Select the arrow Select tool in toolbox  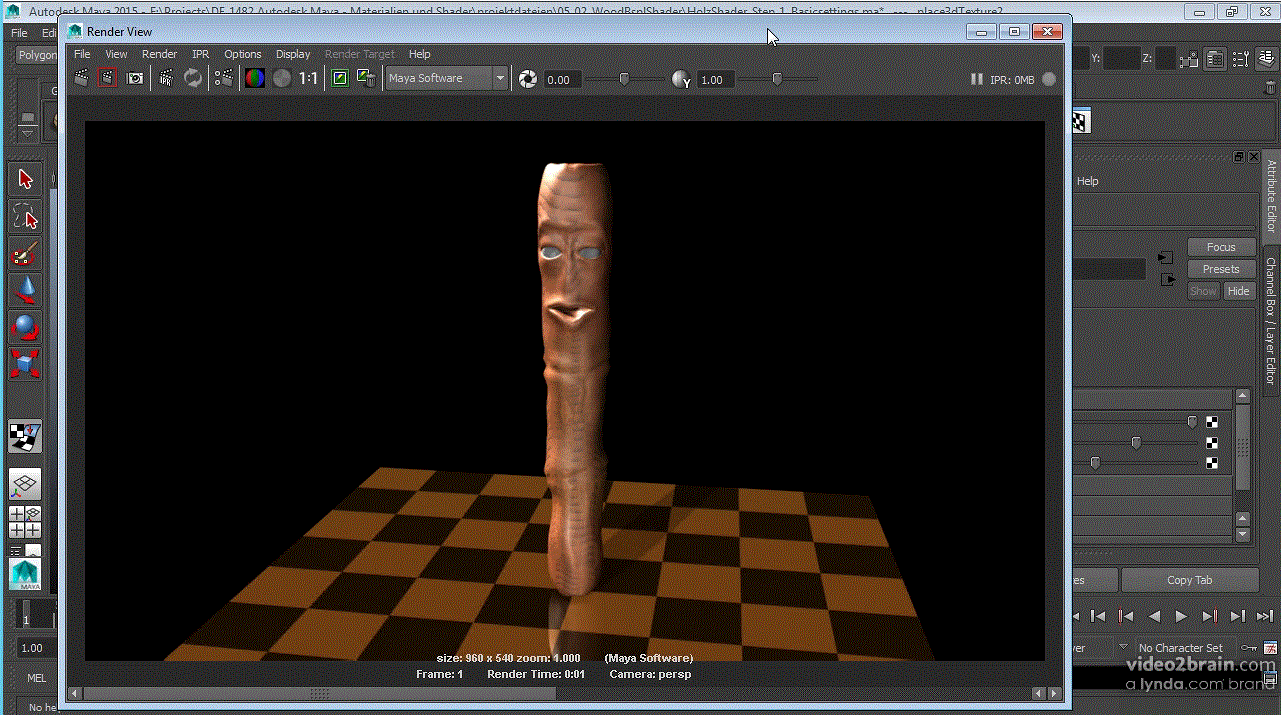(26, 179)
